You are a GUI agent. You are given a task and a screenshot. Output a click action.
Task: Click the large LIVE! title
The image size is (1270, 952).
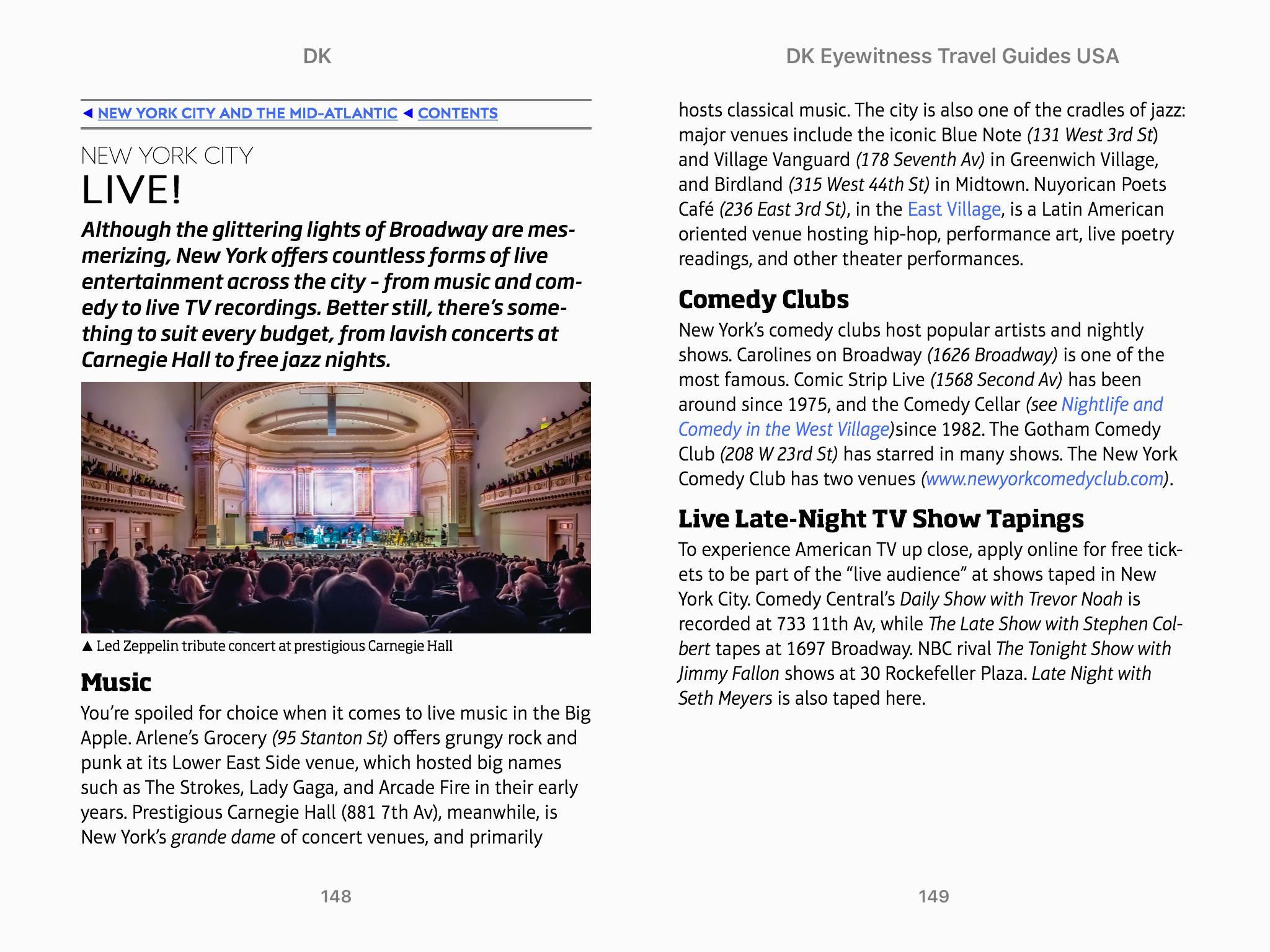(131, 190)
